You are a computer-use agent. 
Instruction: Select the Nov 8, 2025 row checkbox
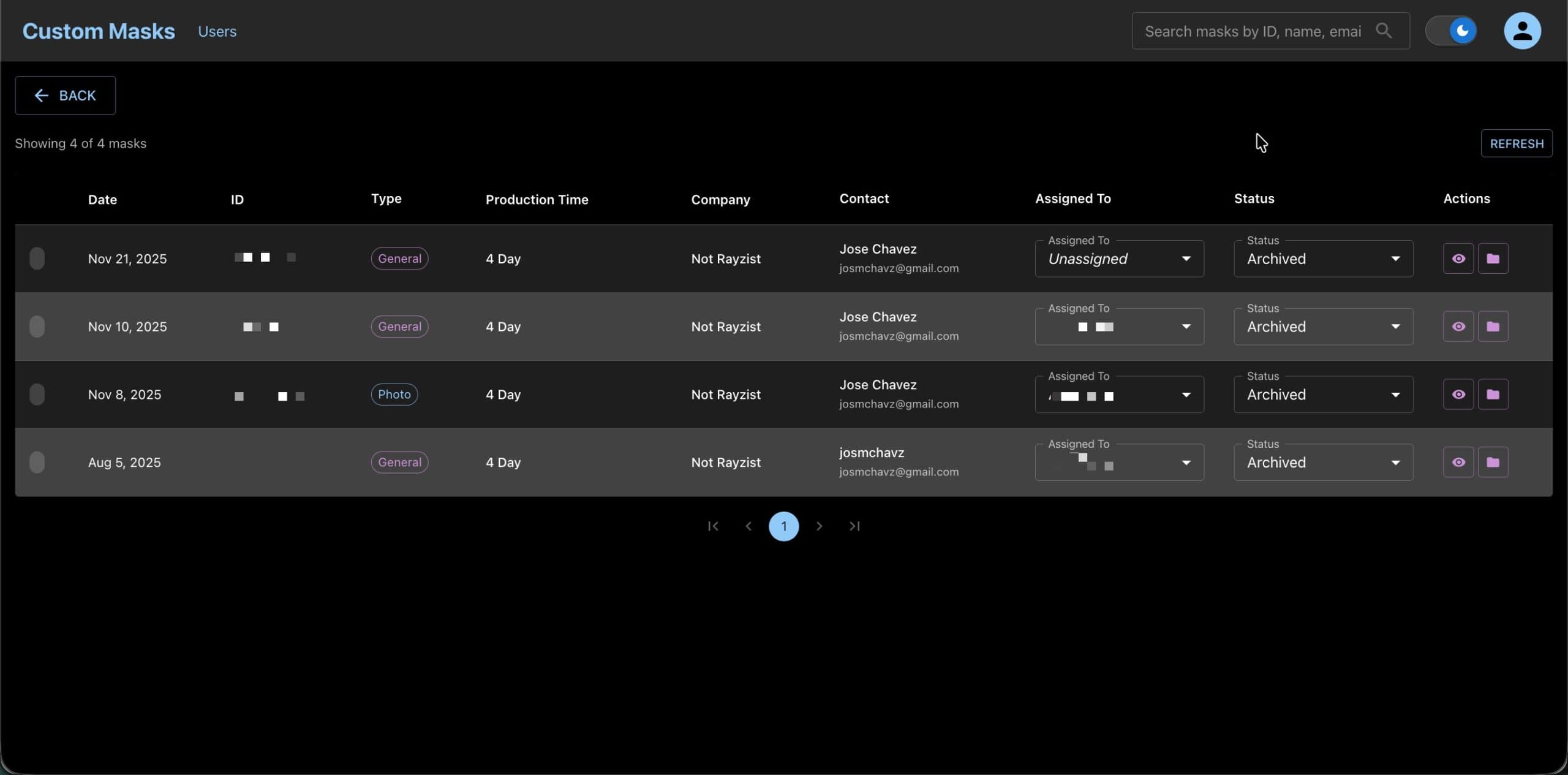[x=37, y=395]
